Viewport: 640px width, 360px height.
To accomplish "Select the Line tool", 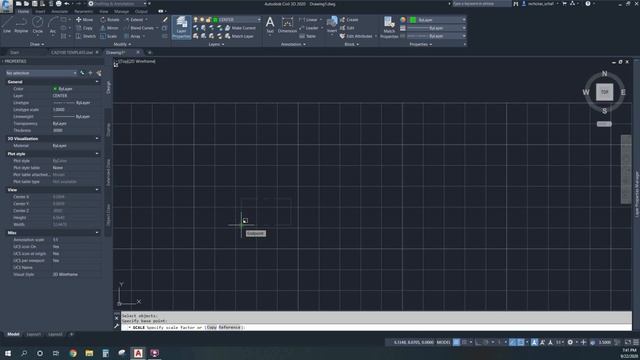I will [7, 24].
